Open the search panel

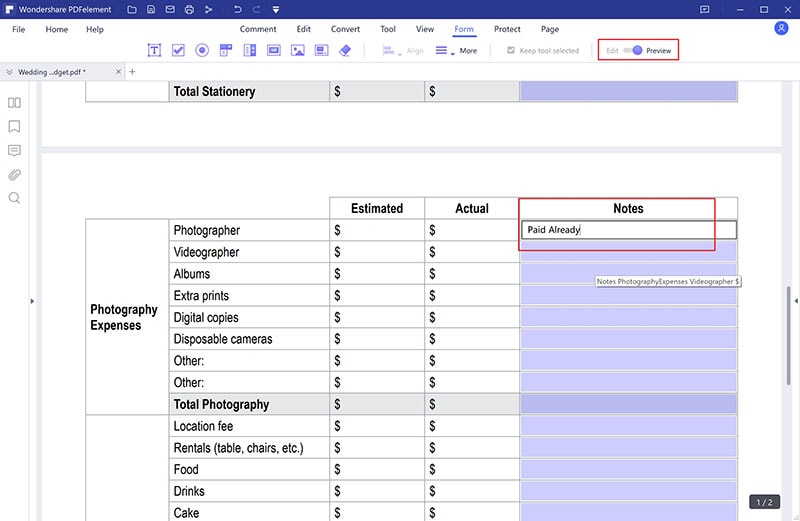[14, 198]
